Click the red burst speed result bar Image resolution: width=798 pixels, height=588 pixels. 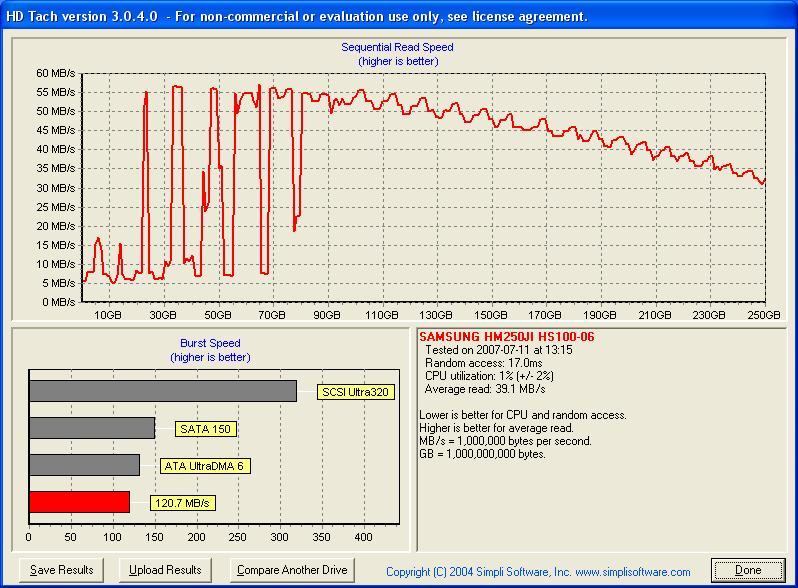pos(79,502)
